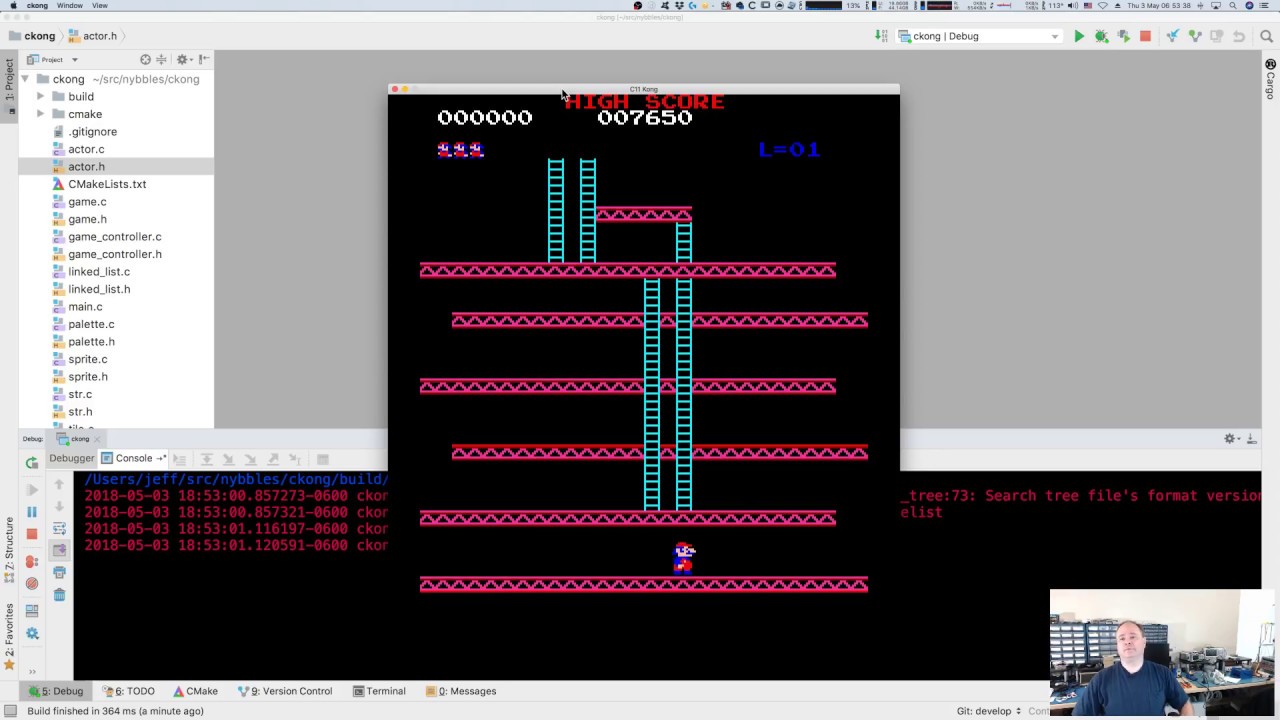
Task: Open the 9: Version Control tool window
Action: pyautogui.click(x=285, y=691)
